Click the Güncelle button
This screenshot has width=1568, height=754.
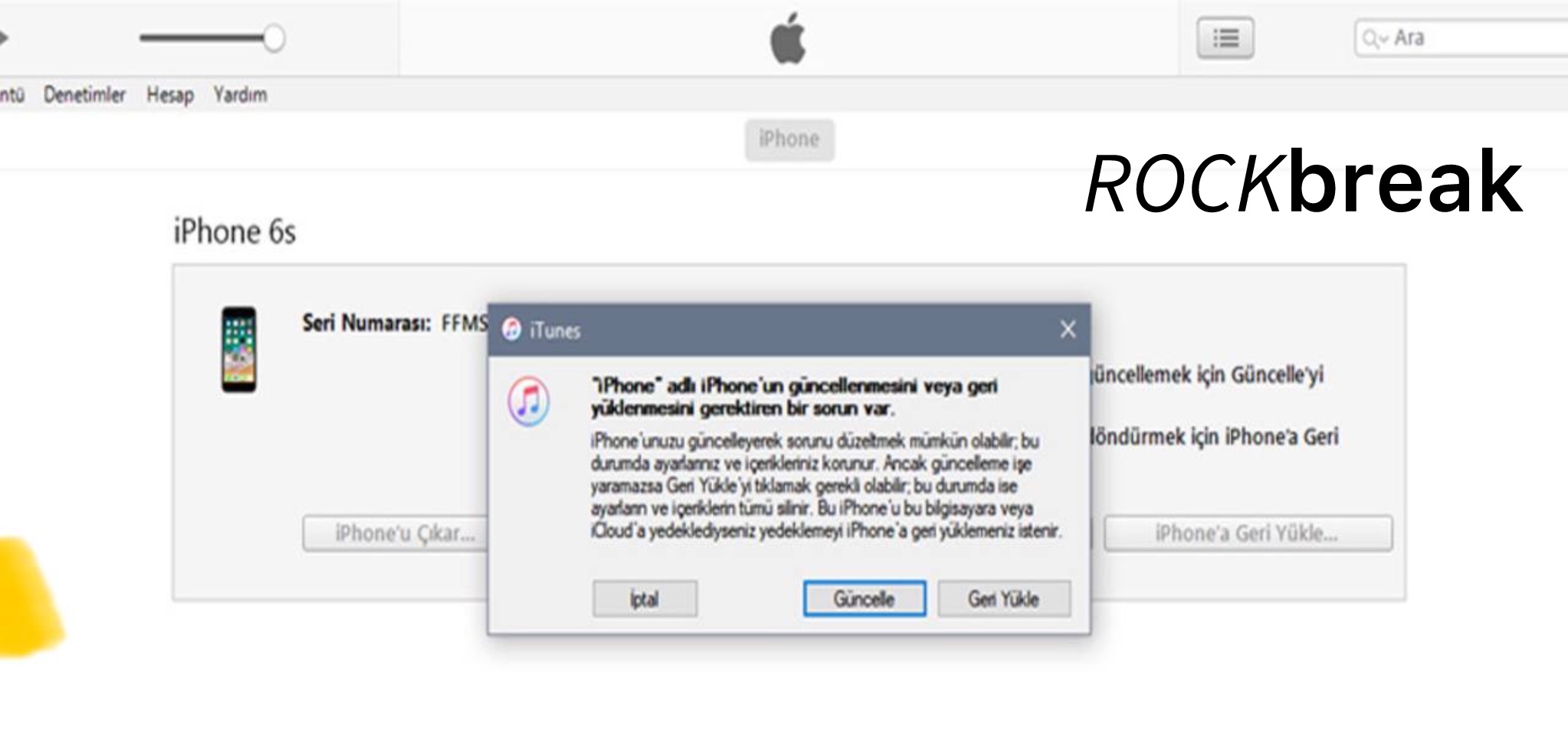864,598
